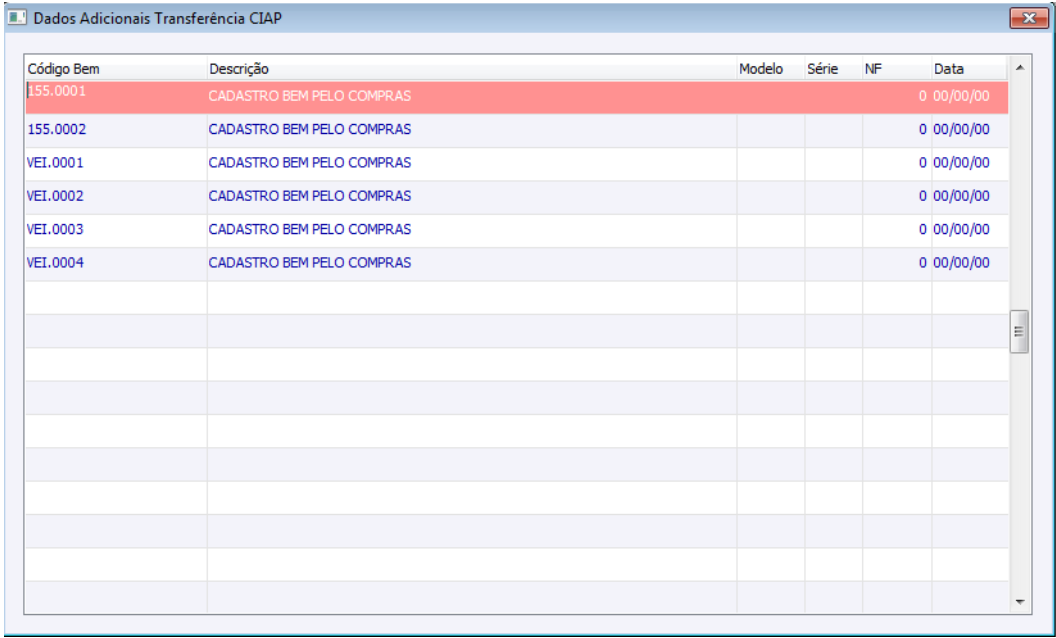This screenshot has height=638, width=1056.
Task: Click description cell in row VEI.0001
Action: pos(472,164)
